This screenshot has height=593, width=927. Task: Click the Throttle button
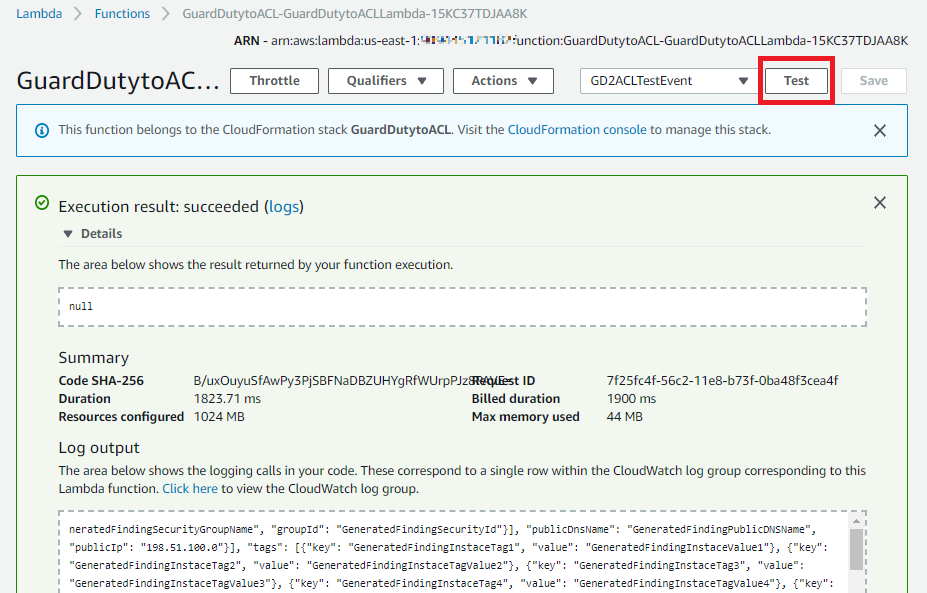pos(274,81)
